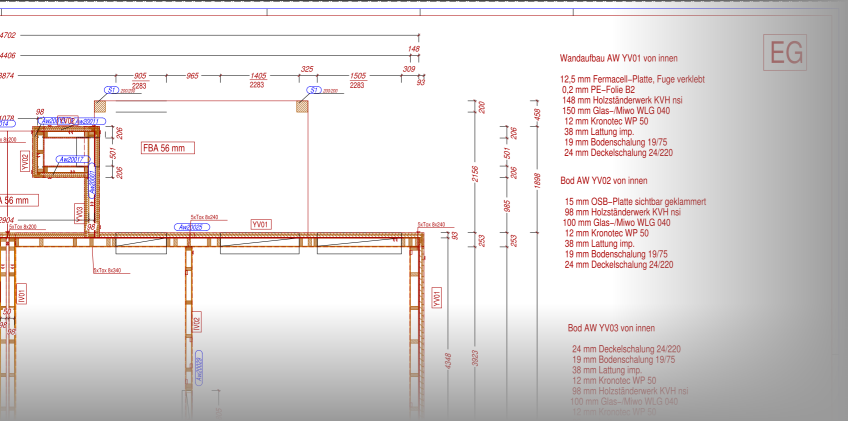Click the Bod AW YV02 von innen heading
Viewport: 848px width, 421px height.
click(x=604, y=180)
